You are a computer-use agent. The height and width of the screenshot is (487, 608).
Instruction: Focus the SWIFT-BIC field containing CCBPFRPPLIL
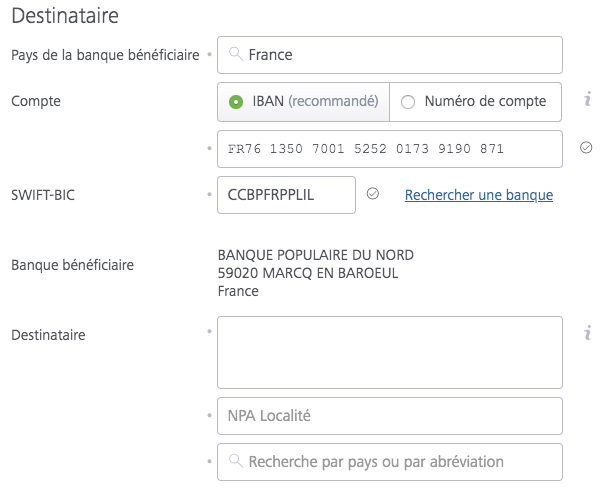coord(285,195)
